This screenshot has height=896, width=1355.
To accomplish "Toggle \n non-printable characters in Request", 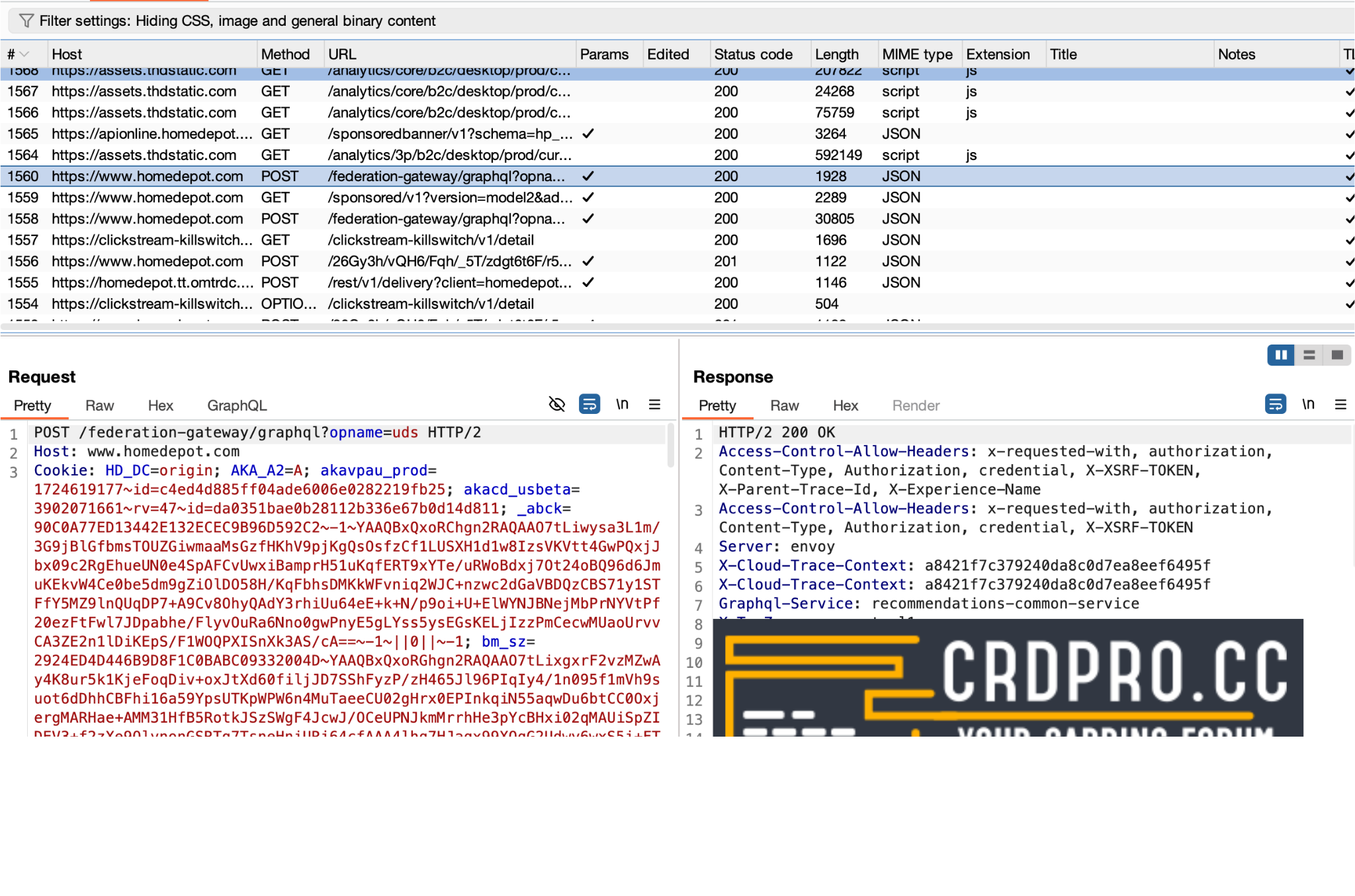I will click(x=622, y=404).
